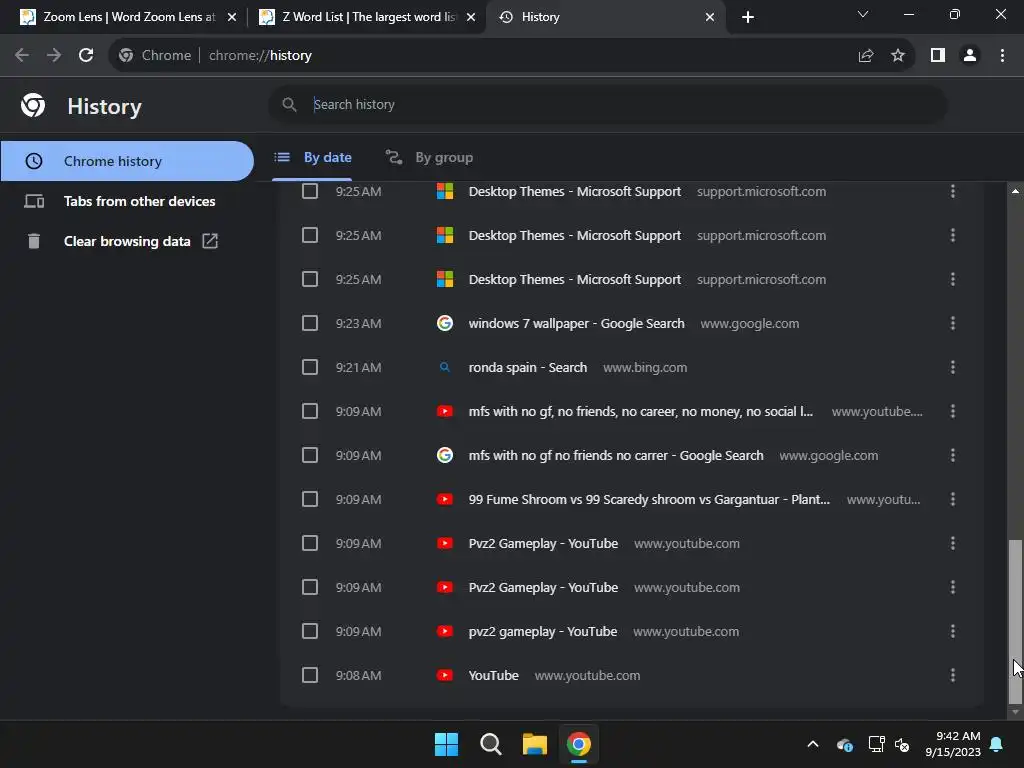Open more actions for lowercase pvz2 gameplay entry
The height and width of the screenshot is (768, 1024).
click(953, 632)
